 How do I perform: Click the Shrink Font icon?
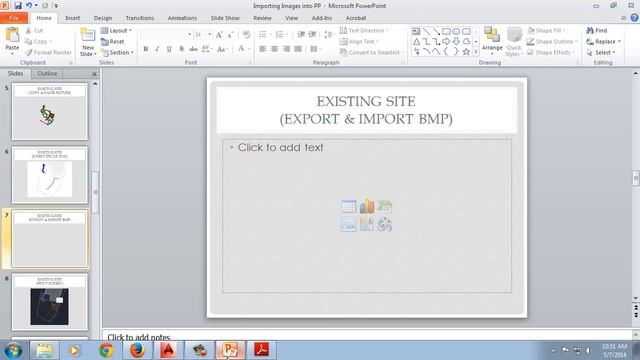tap(230, 35)
